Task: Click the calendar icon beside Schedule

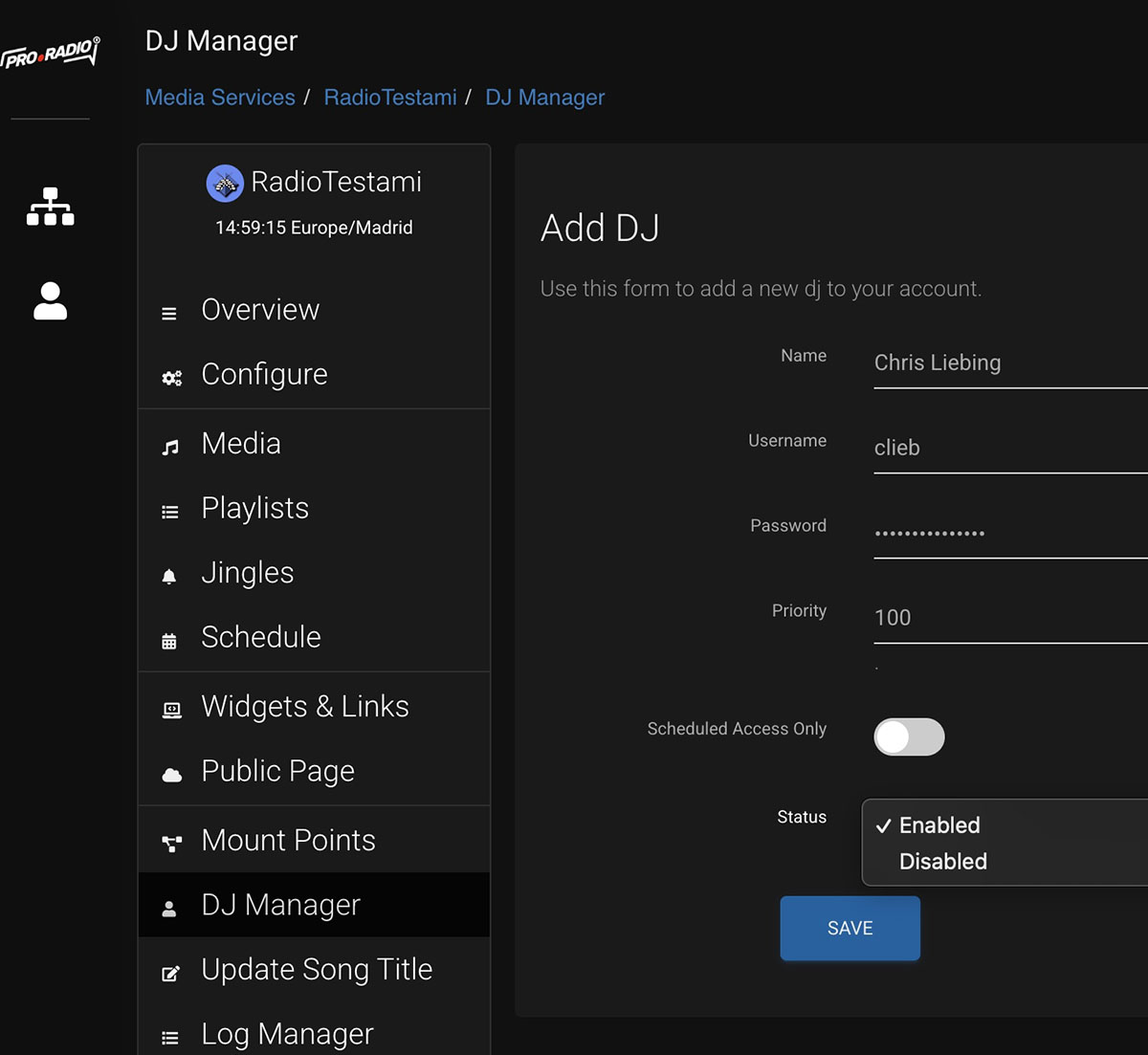Action: click(x=169, y=641)
